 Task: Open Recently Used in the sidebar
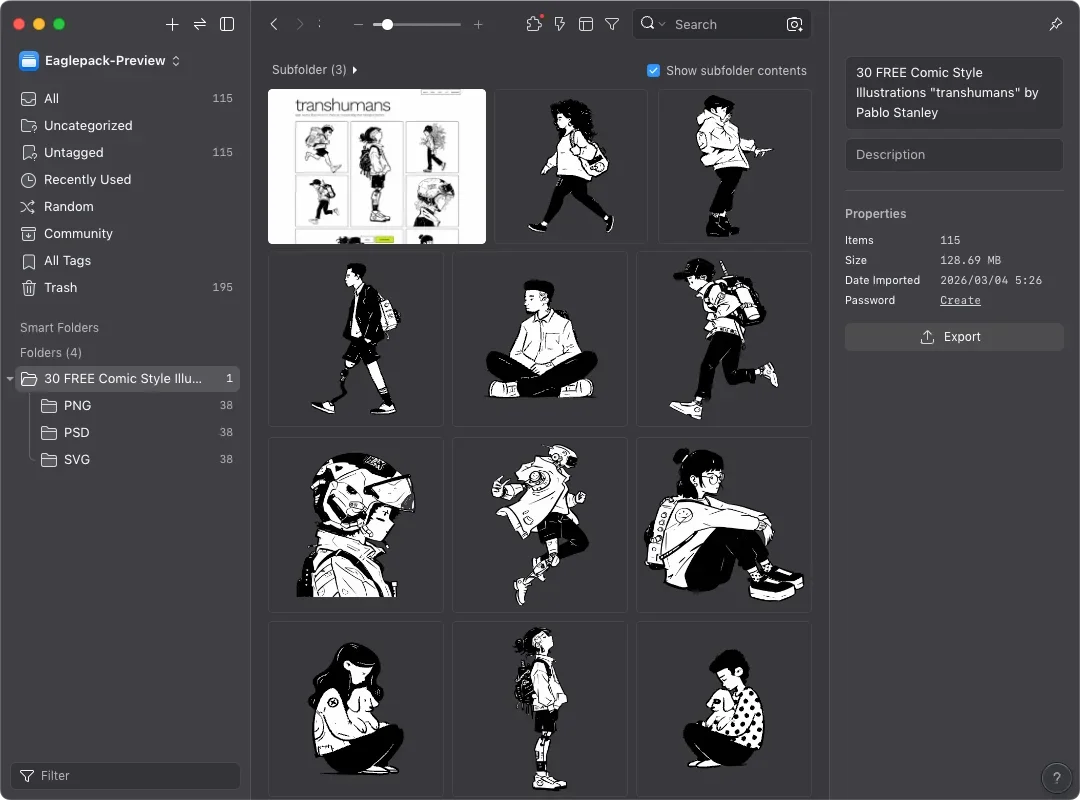pyautogui.click(x=87, y=179)
